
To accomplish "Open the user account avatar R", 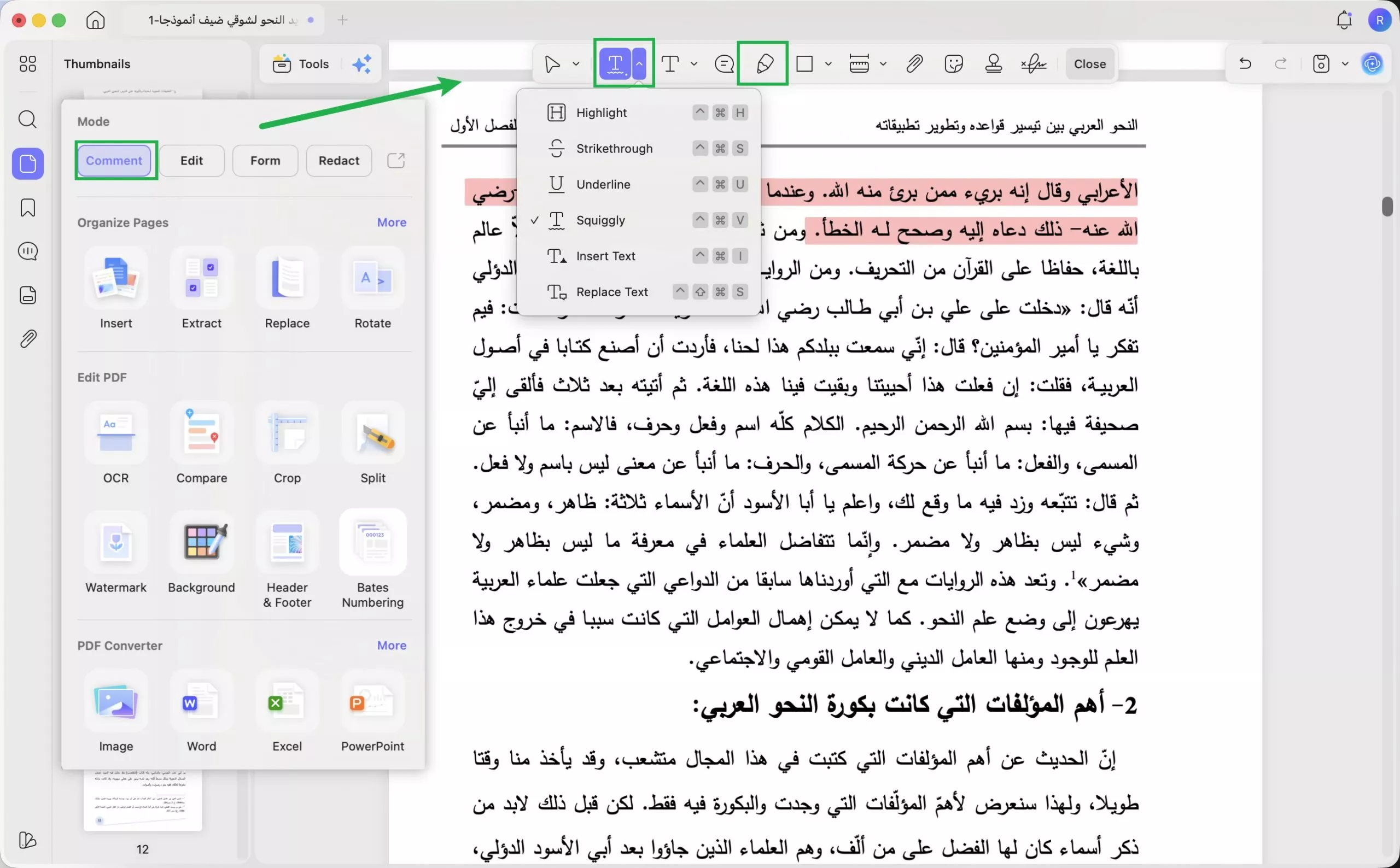I will [1379, 20].
